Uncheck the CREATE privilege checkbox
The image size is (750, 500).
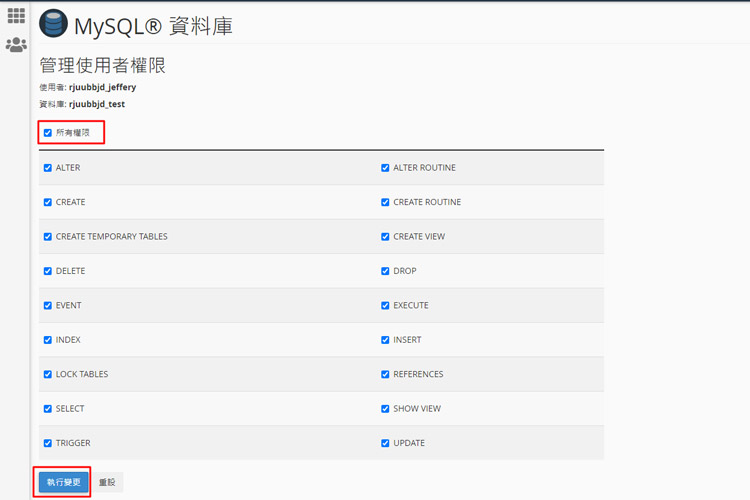48,202
